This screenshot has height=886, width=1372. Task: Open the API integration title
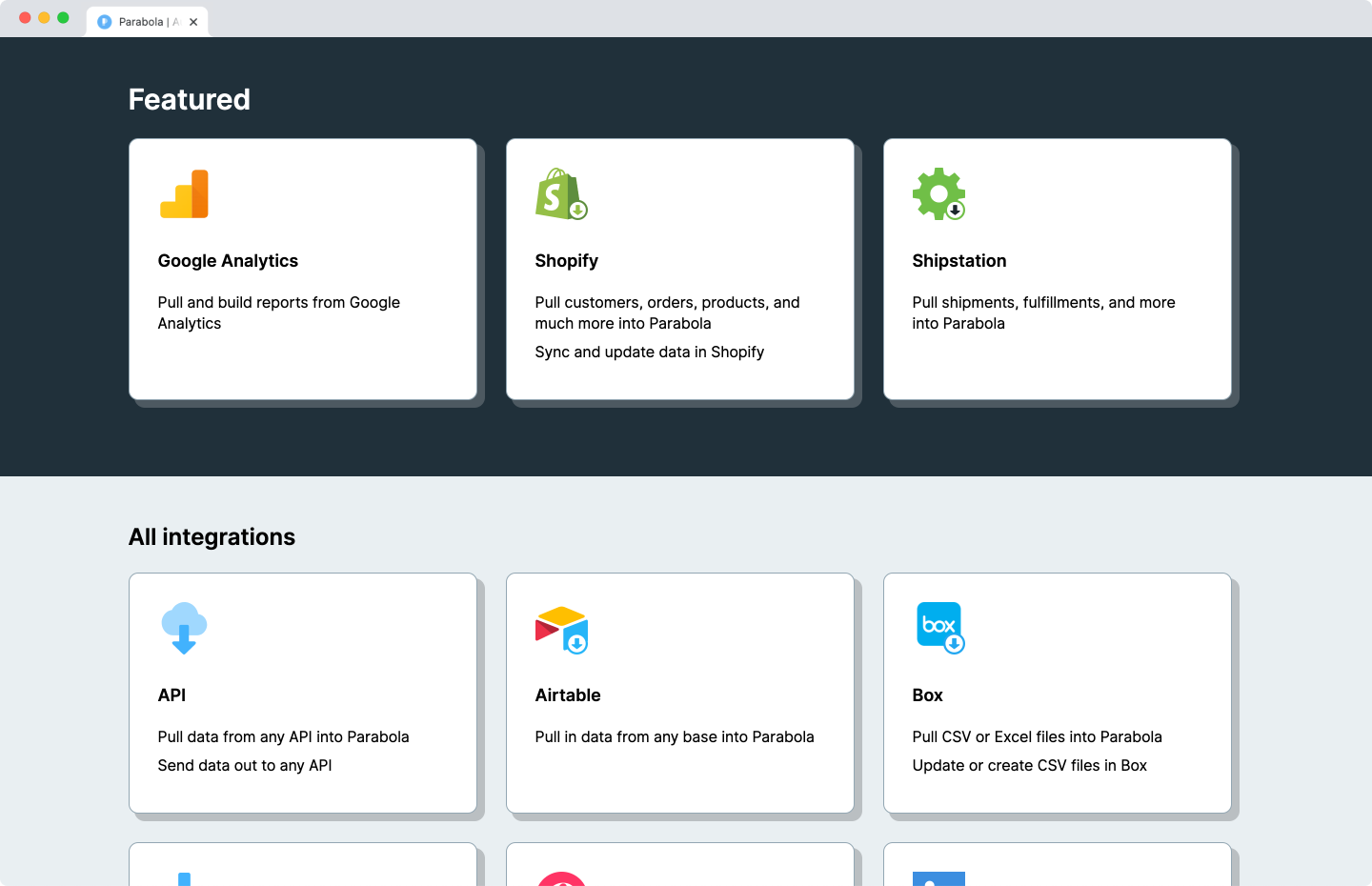[171, 695]
